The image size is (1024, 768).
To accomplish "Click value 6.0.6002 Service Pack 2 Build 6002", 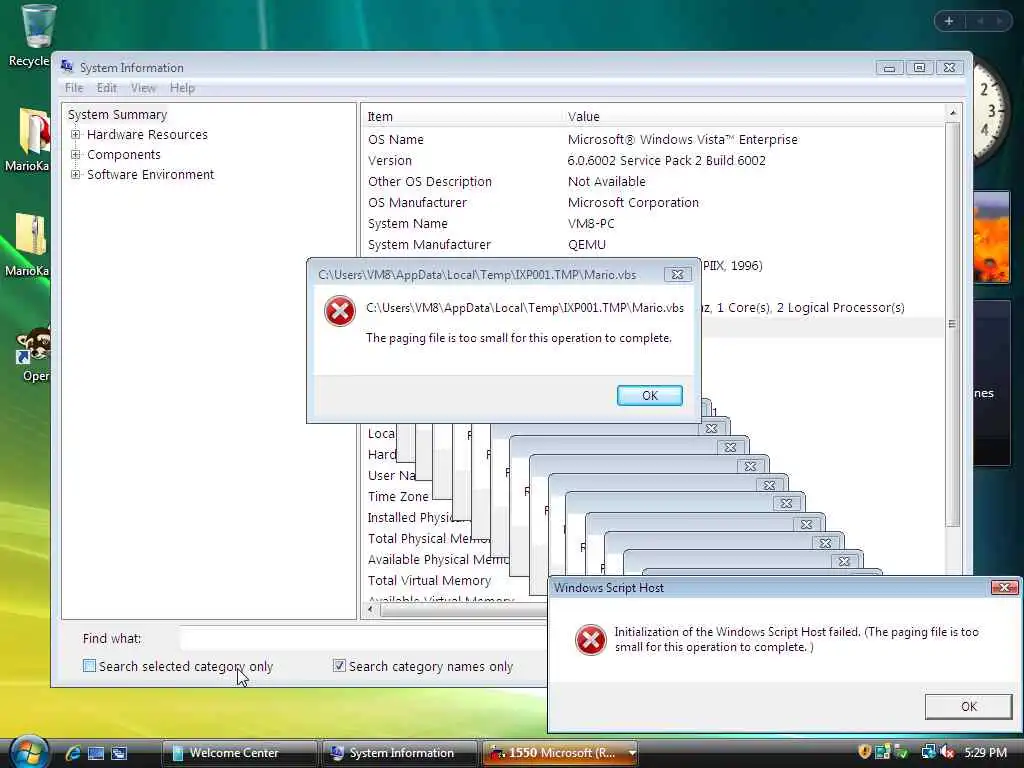I will 667,161.
